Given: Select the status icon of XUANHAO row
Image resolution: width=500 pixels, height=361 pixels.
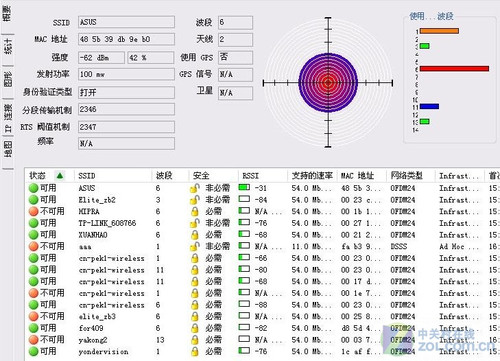Looking at the screenshot, I should [x=33, y=235].
